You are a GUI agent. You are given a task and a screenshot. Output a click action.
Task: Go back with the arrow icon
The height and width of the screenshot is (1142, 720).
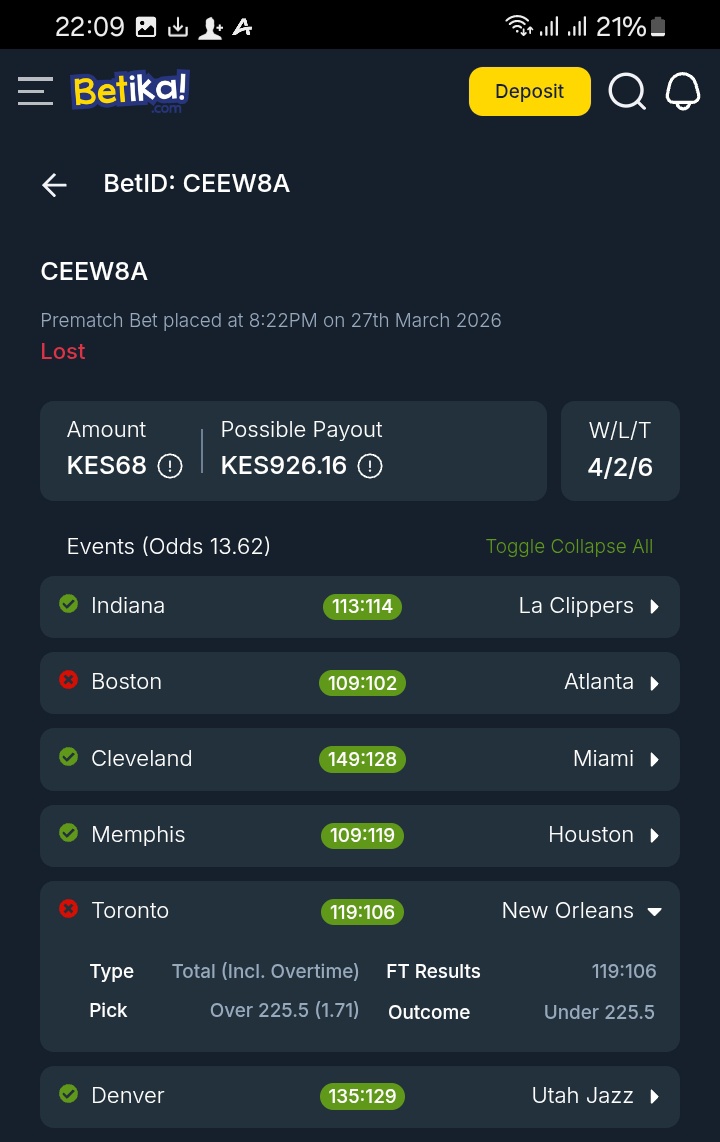pyautogui.click(x=54, y=184)
